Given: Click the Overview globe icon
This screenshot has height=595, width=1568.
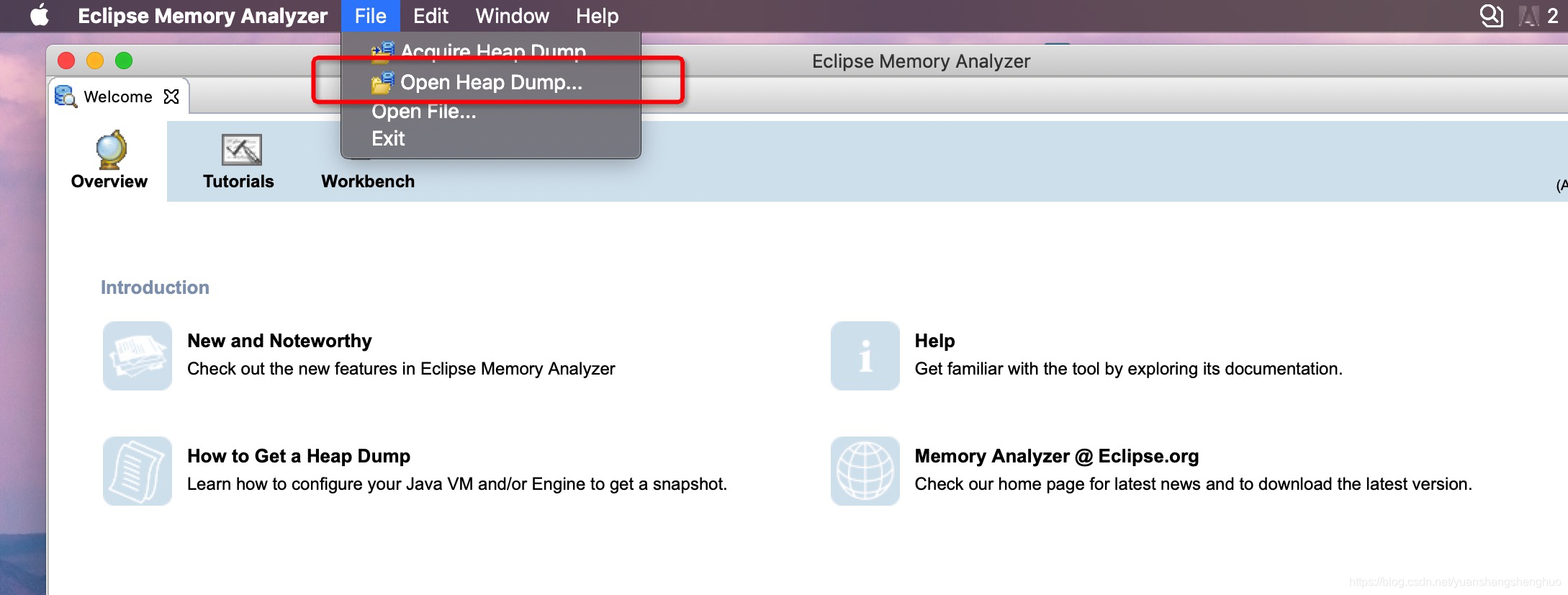Looking at the screenshot, I should pyautogui.click(x=111, y=150).
